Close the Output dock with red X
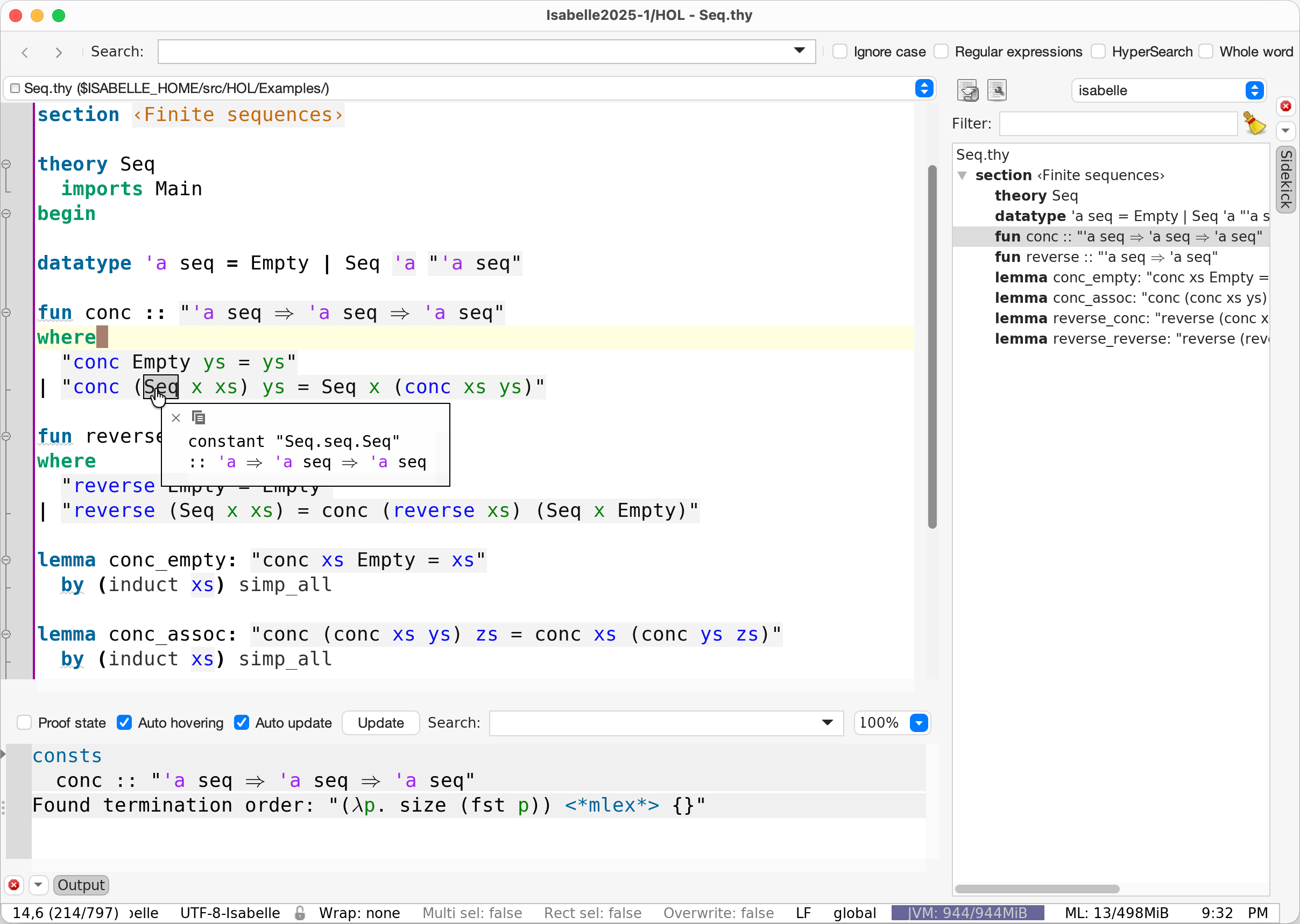 (14, 885)
